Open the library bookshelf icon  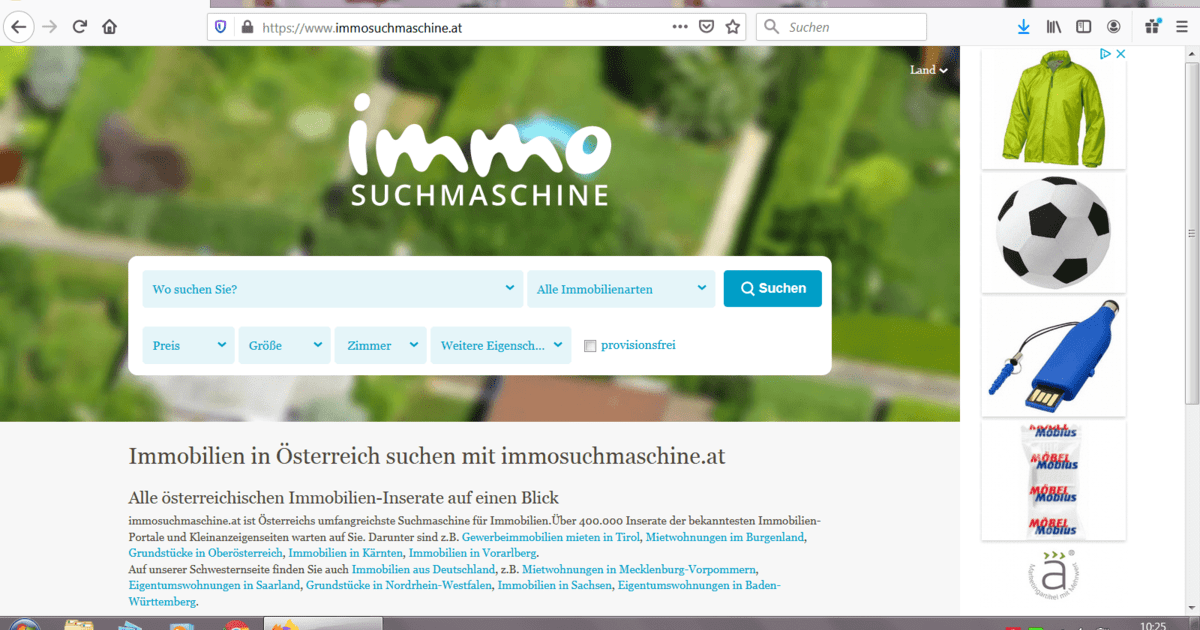click(x=1054, y=27)
